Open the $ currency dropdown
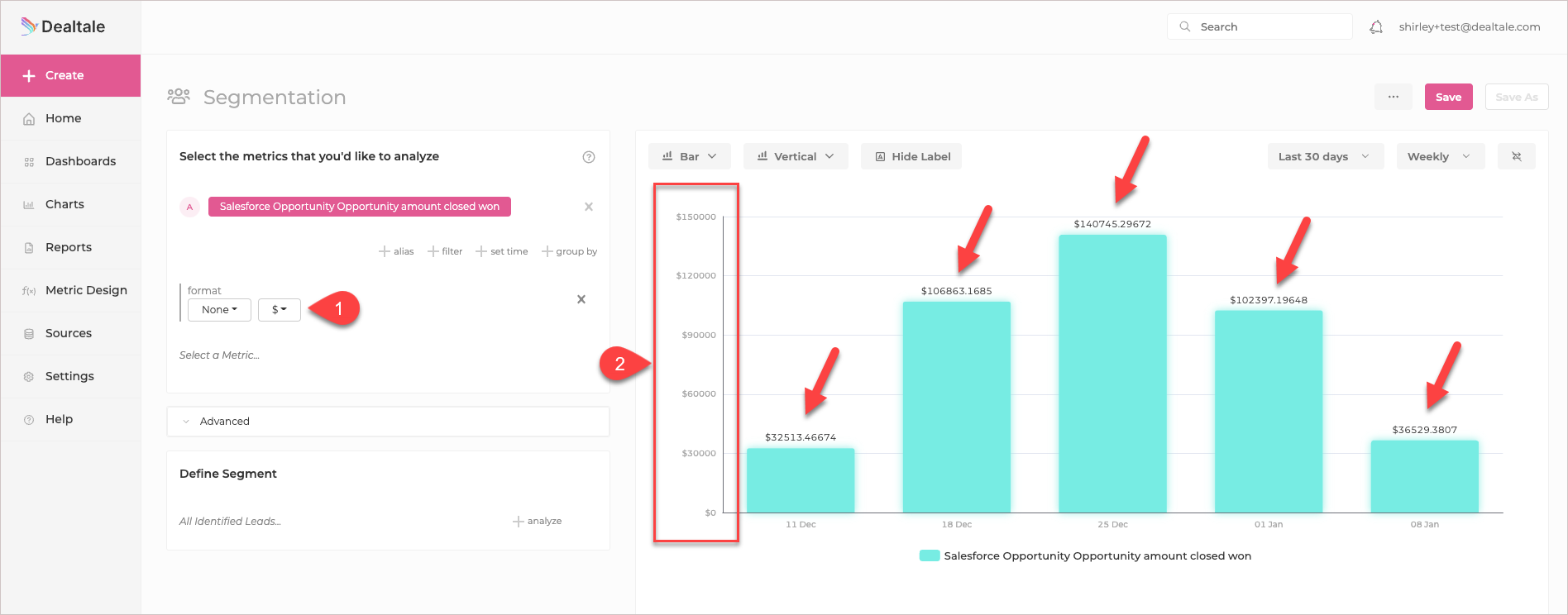1568x615 pixels. 280,310
